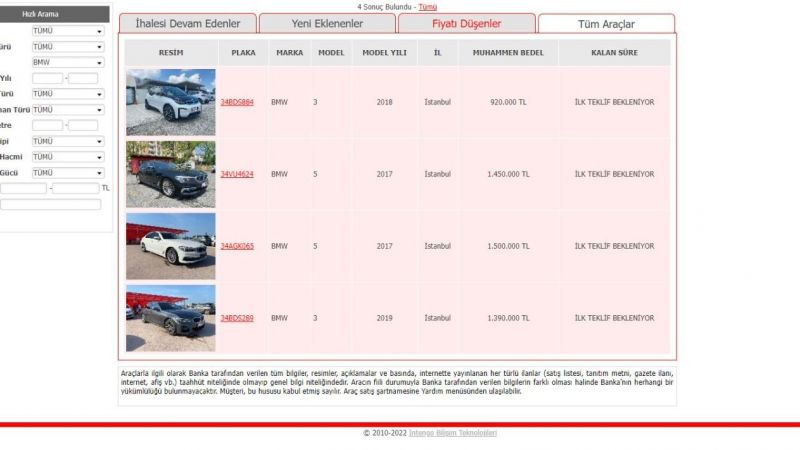Screen dimensions: 800x450
Task: Expand the TÜMÜ dropdown just above the BMW dropdown
Action: 68,46
